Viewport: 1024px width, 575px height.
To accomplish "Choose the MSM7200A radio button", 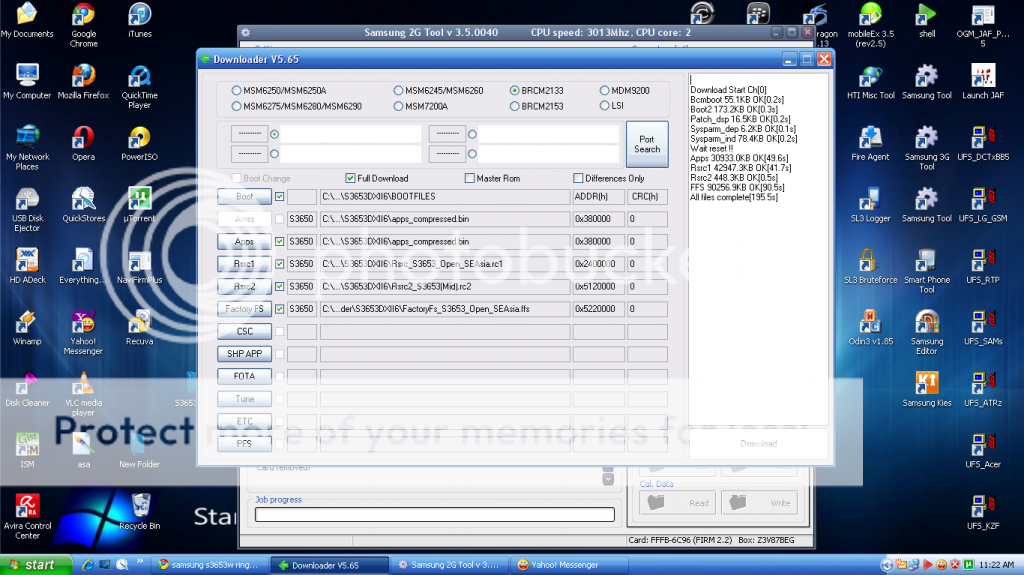I will pyautogui.click(x=398, y=106).
